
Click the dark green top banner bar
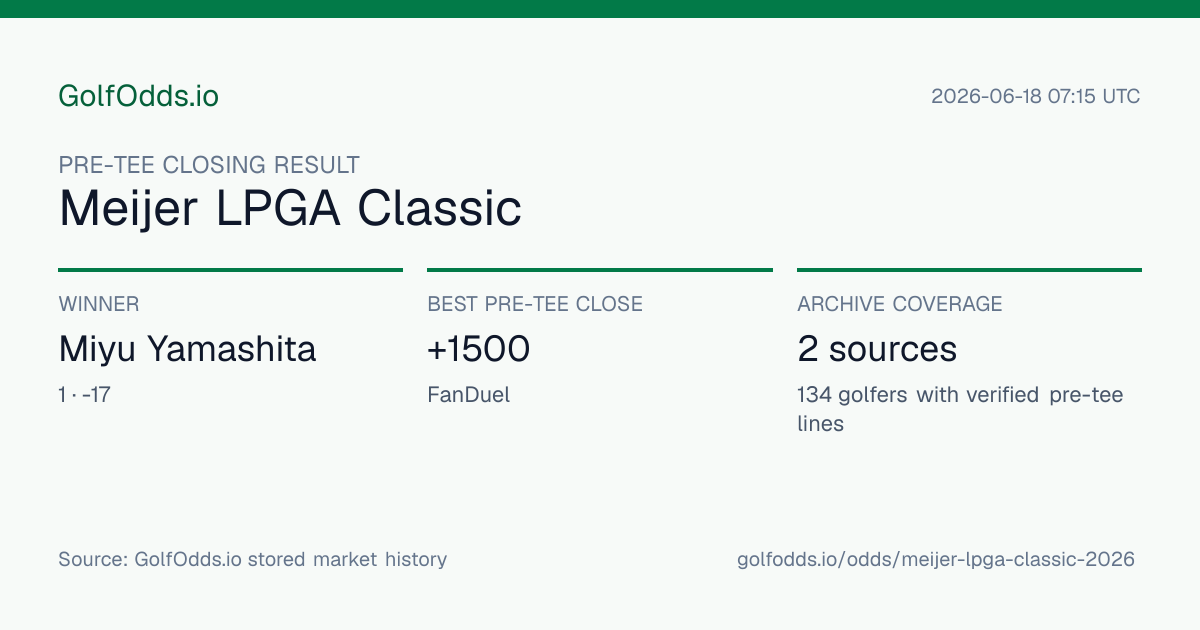coord(600,9)
